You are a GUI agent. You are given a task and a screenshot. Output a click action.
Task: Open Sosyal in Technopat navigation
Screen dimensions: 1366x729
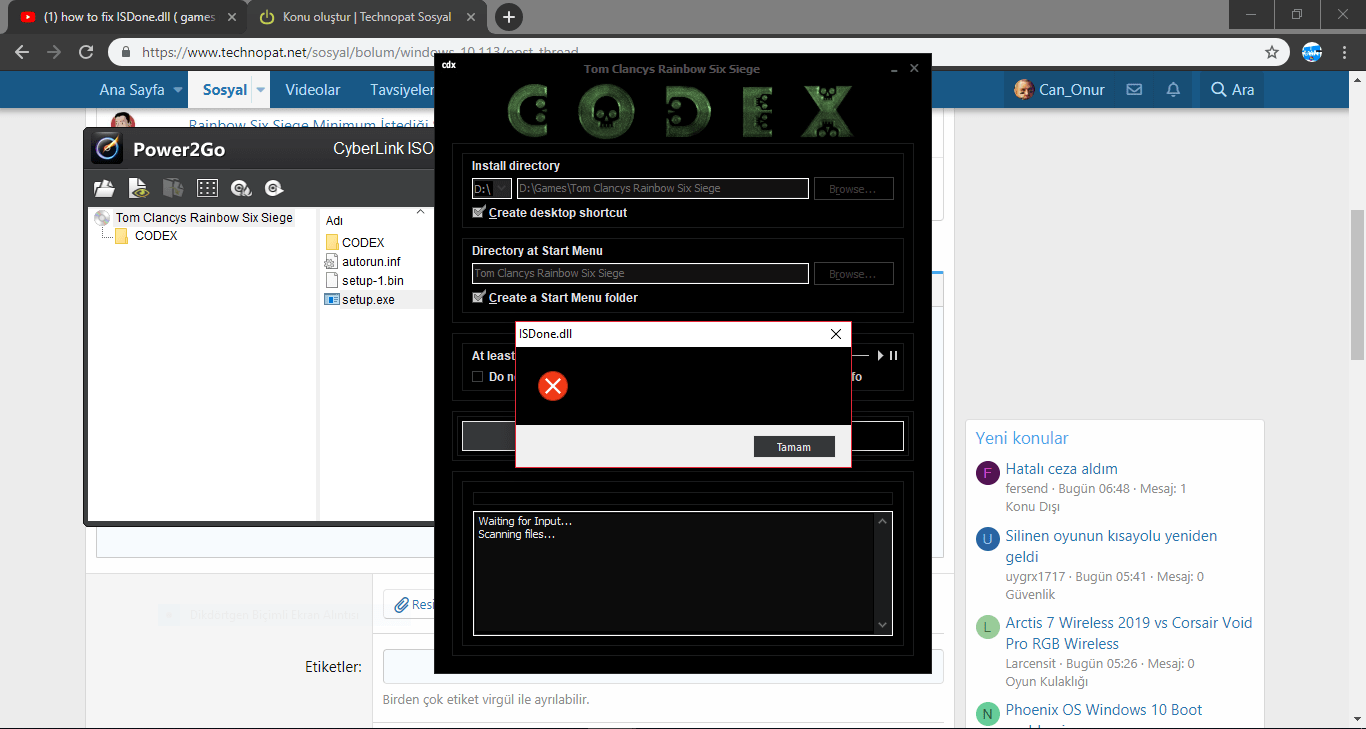(x=225, y=90)
